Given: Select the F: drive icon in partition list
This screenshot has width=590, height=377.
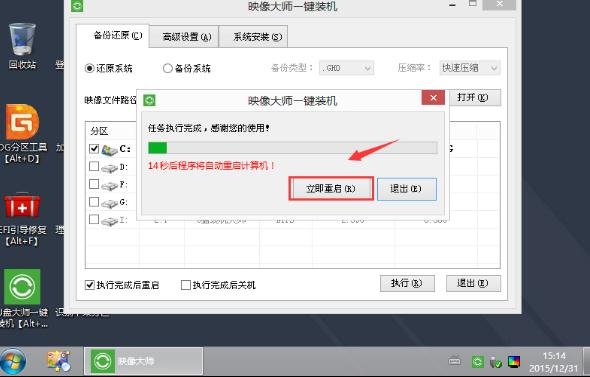Looking at the screenshot, I should [109, 185].
